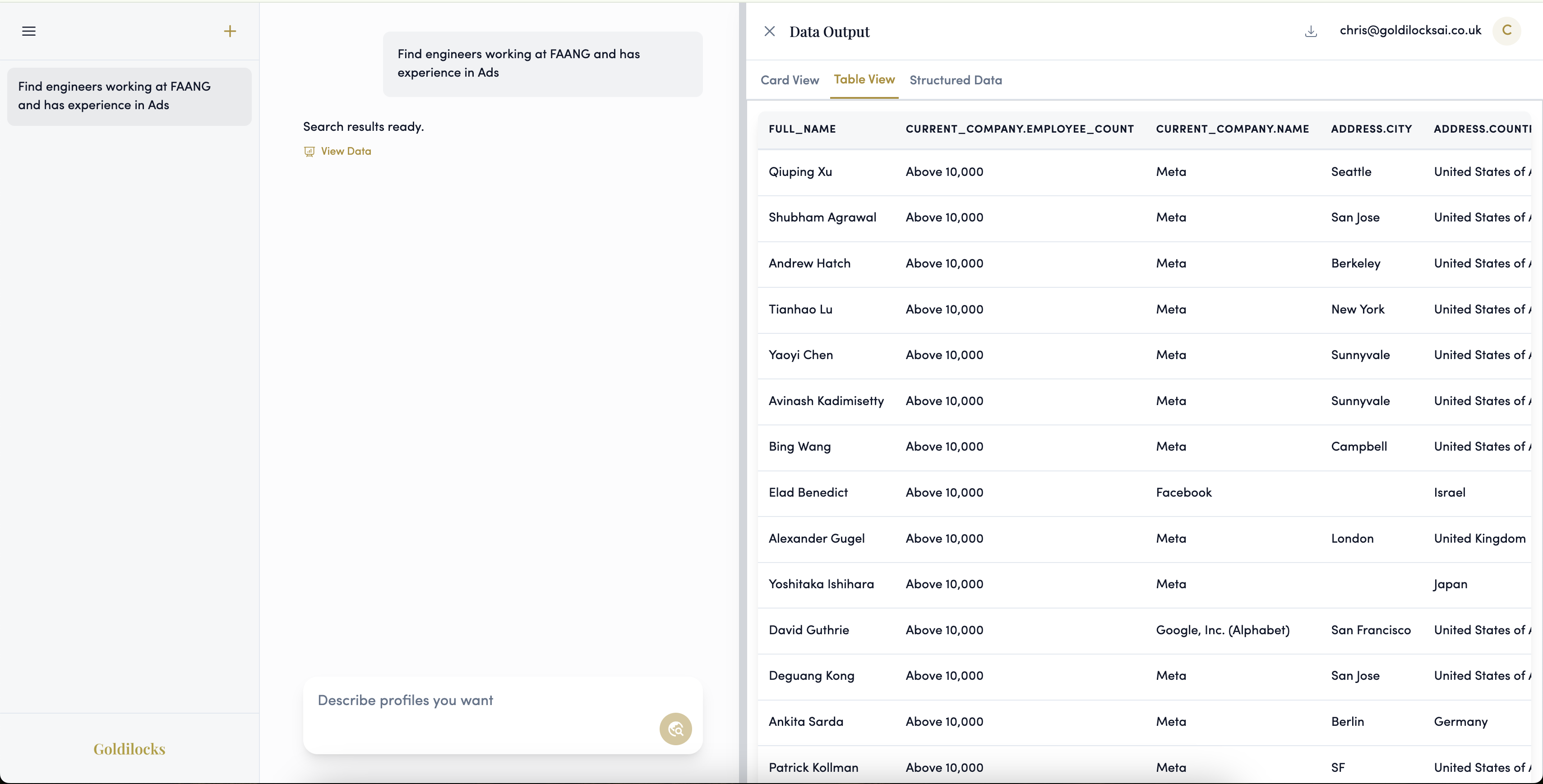Click the Israel country cell
The height and width of the screenshot is (784, 1543).
pyautogui.click(x=1449, y=492)
